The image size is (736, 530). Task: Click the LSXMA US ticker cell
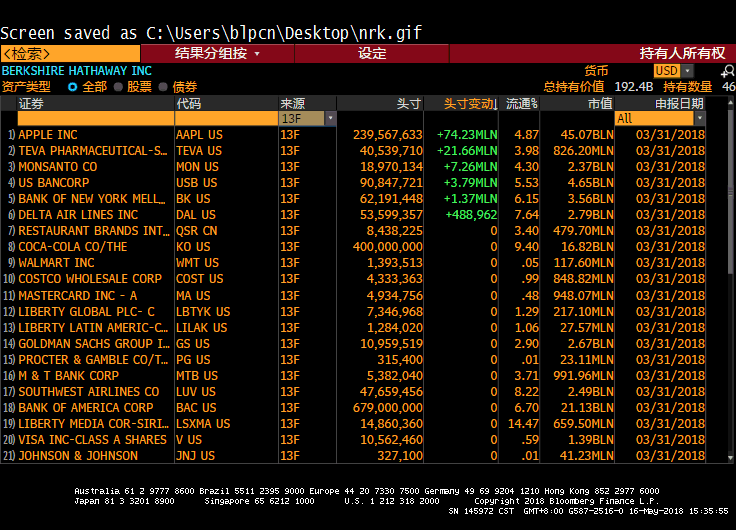(203, 423)
